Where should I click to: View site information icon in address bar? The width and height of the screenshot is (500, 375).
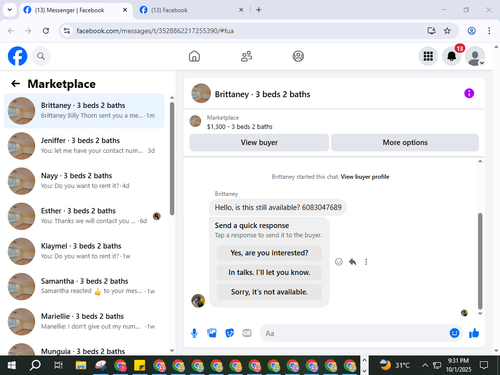click(67, 31)
